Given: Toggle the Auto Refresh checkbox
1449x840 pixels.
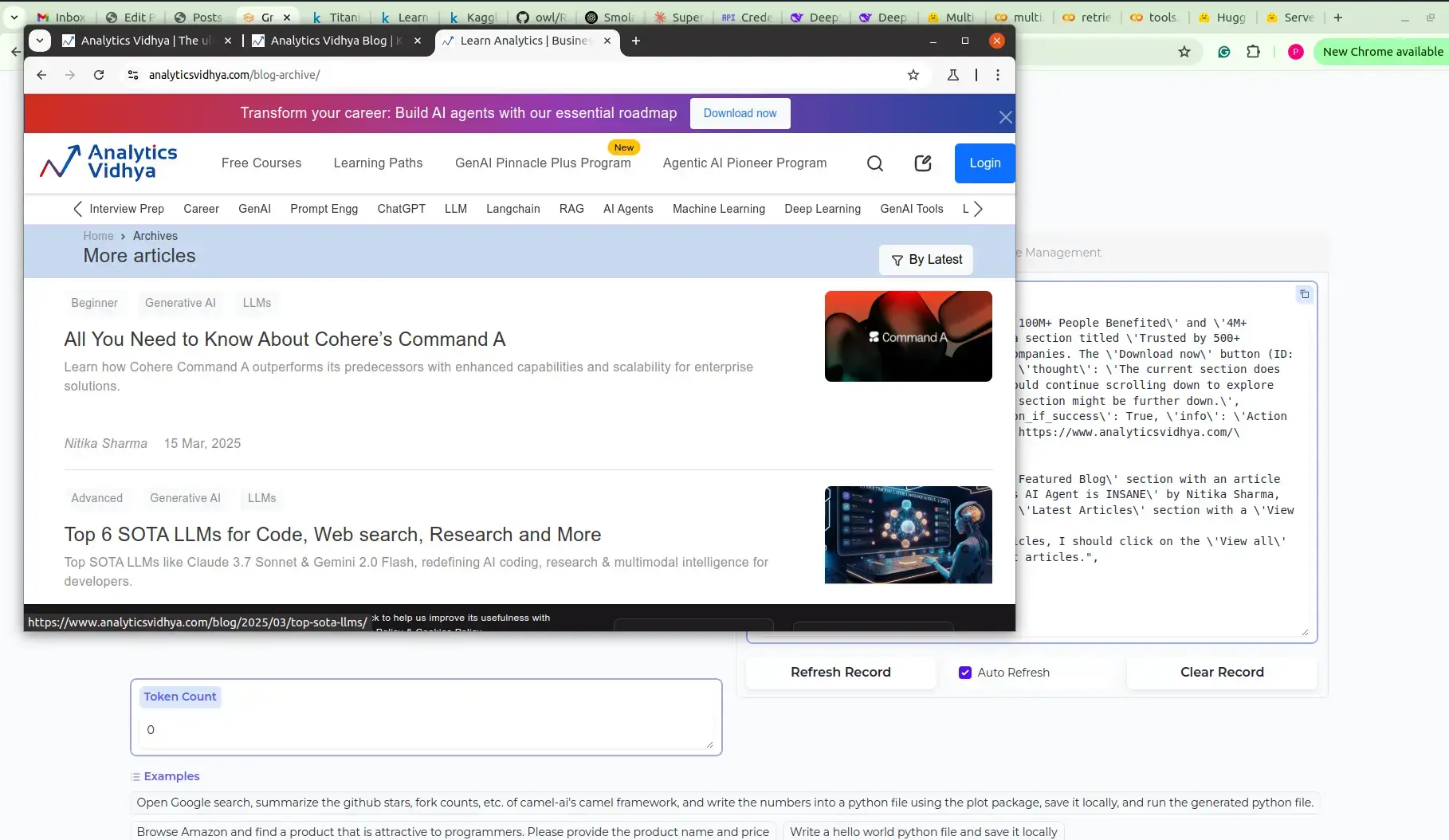Looking at the screenshot, I should point(965,673).
